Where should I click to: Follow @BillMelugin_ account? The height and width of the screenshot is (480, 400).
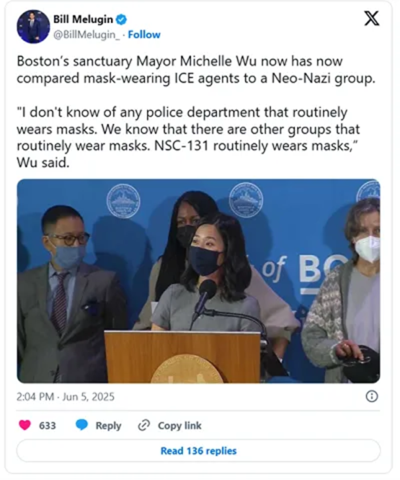click(x=144, y=35)
